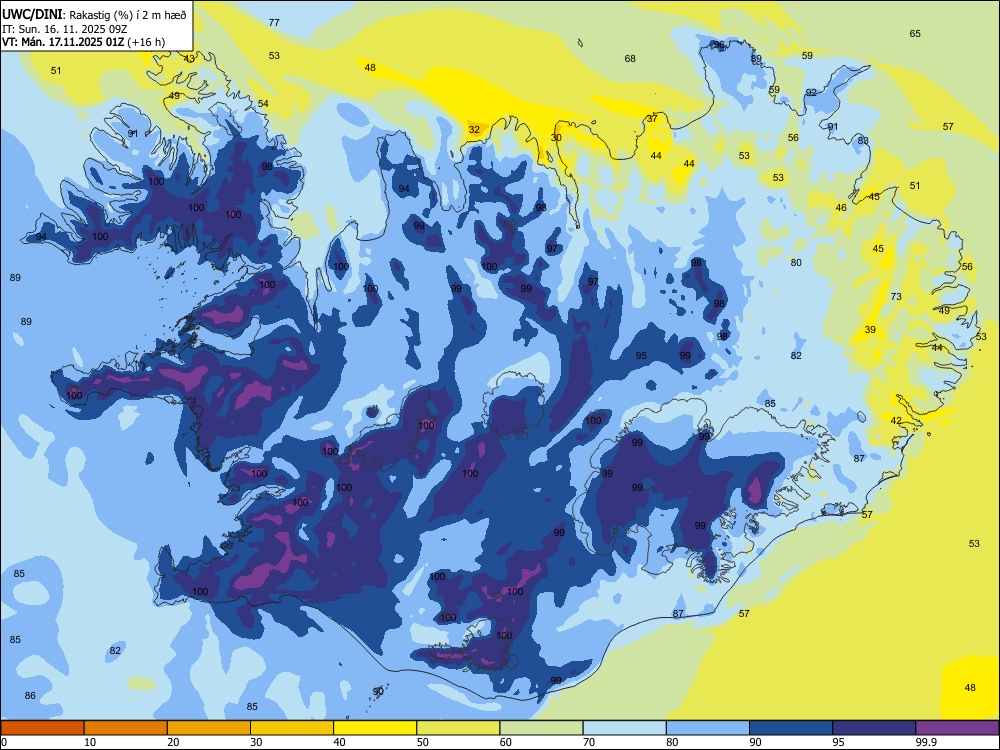Click the value '42' on southeast coast
The width and height of the screenshot is (1000, 750).
coord(897,420)
